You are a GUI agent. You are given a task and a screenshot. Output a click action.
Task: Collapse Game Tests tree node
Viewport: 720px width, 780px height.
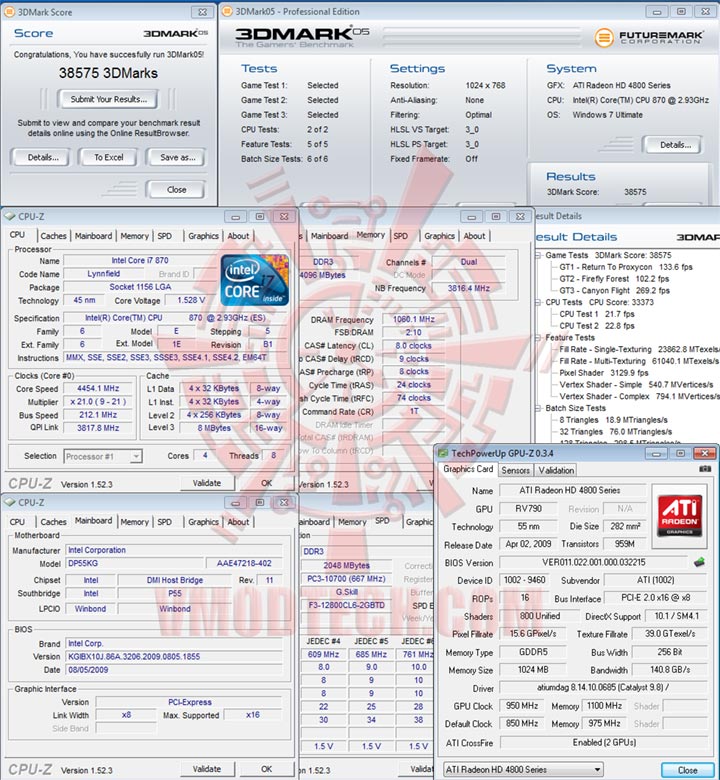[x=538, y=255]
